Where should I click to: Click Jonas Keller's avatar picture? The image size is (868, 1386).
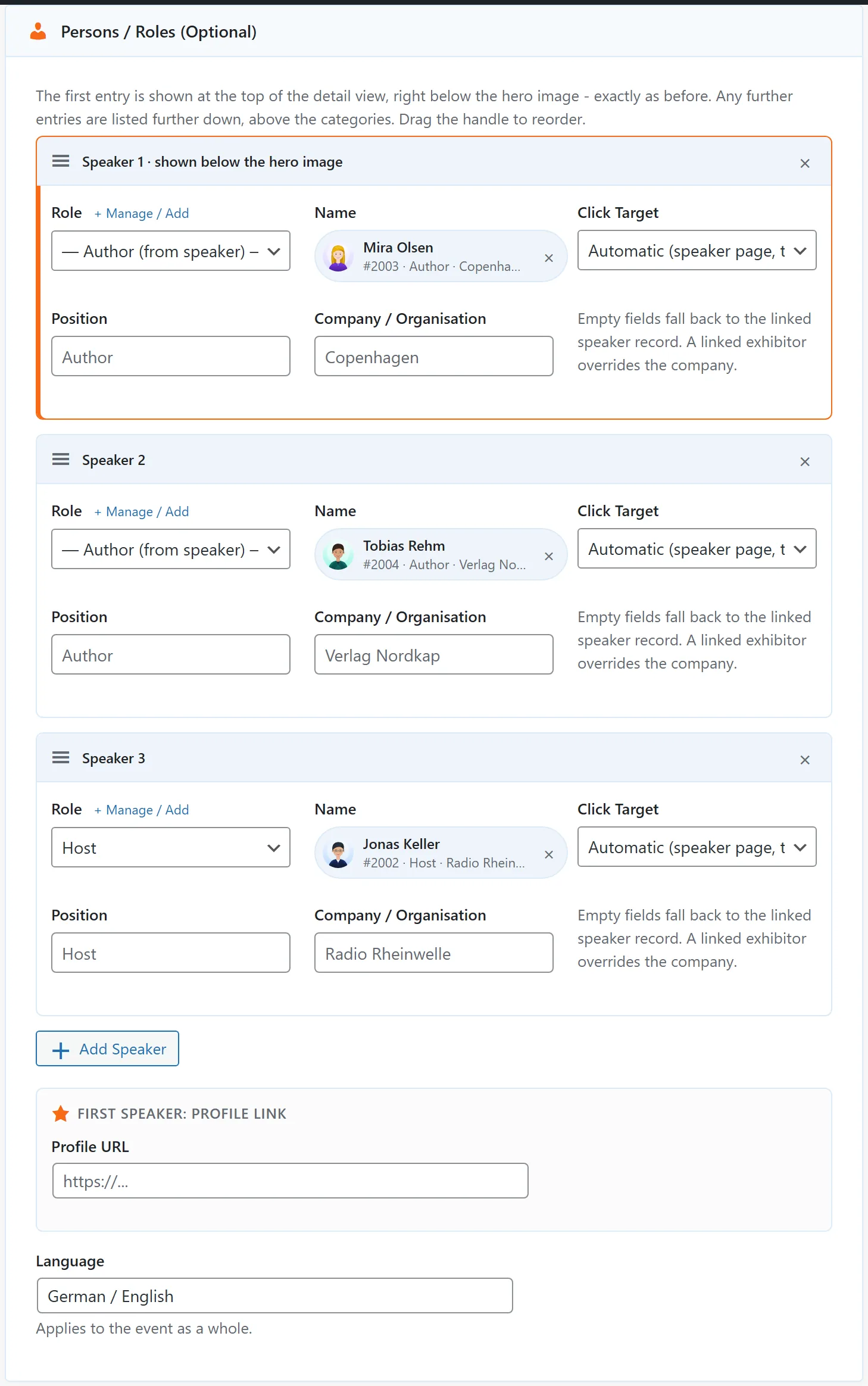(x=338, y=854)
